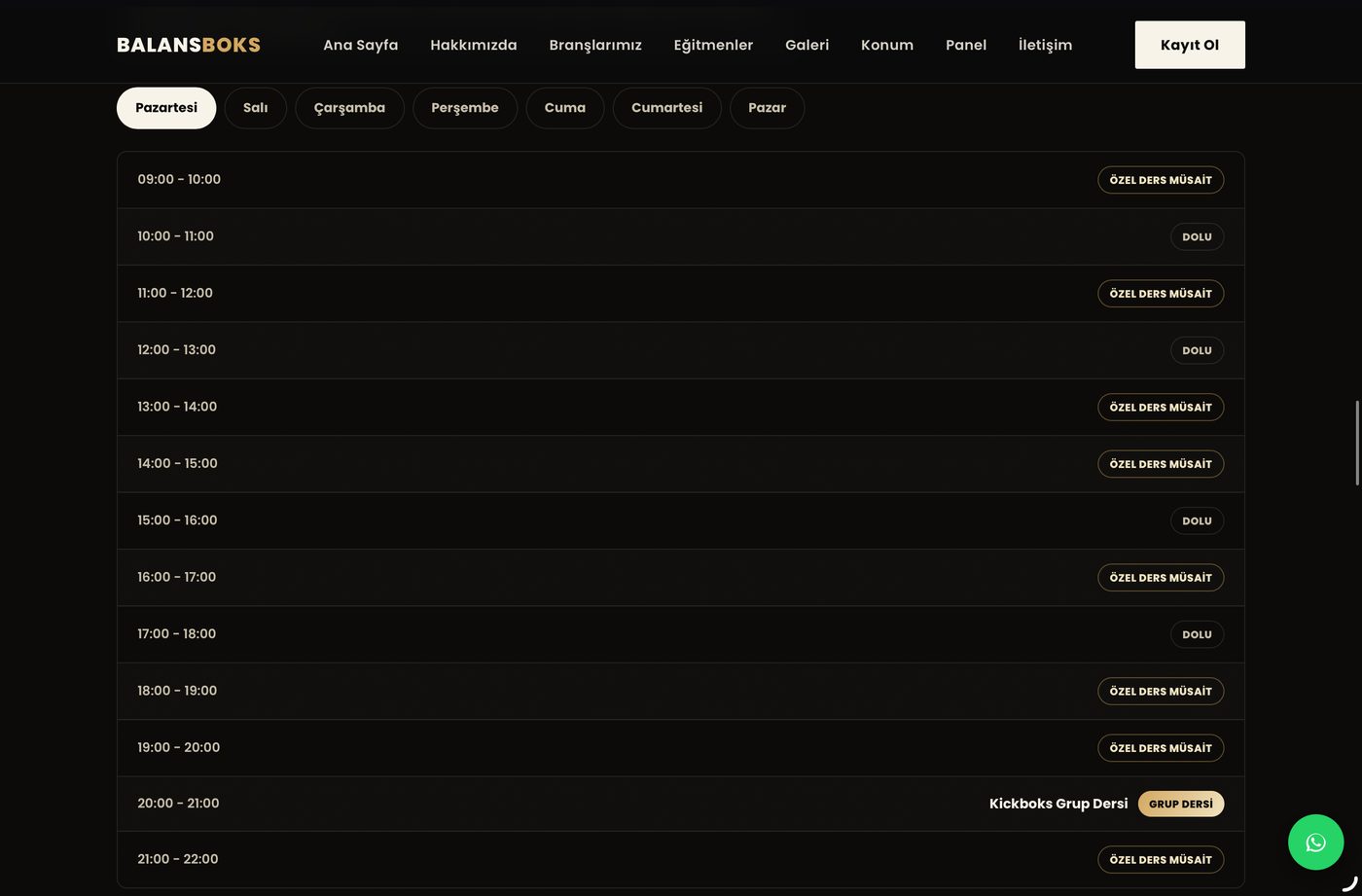Switch to the Salı tab
This screenshot has width=1362, height=896.
pos(256,108)
